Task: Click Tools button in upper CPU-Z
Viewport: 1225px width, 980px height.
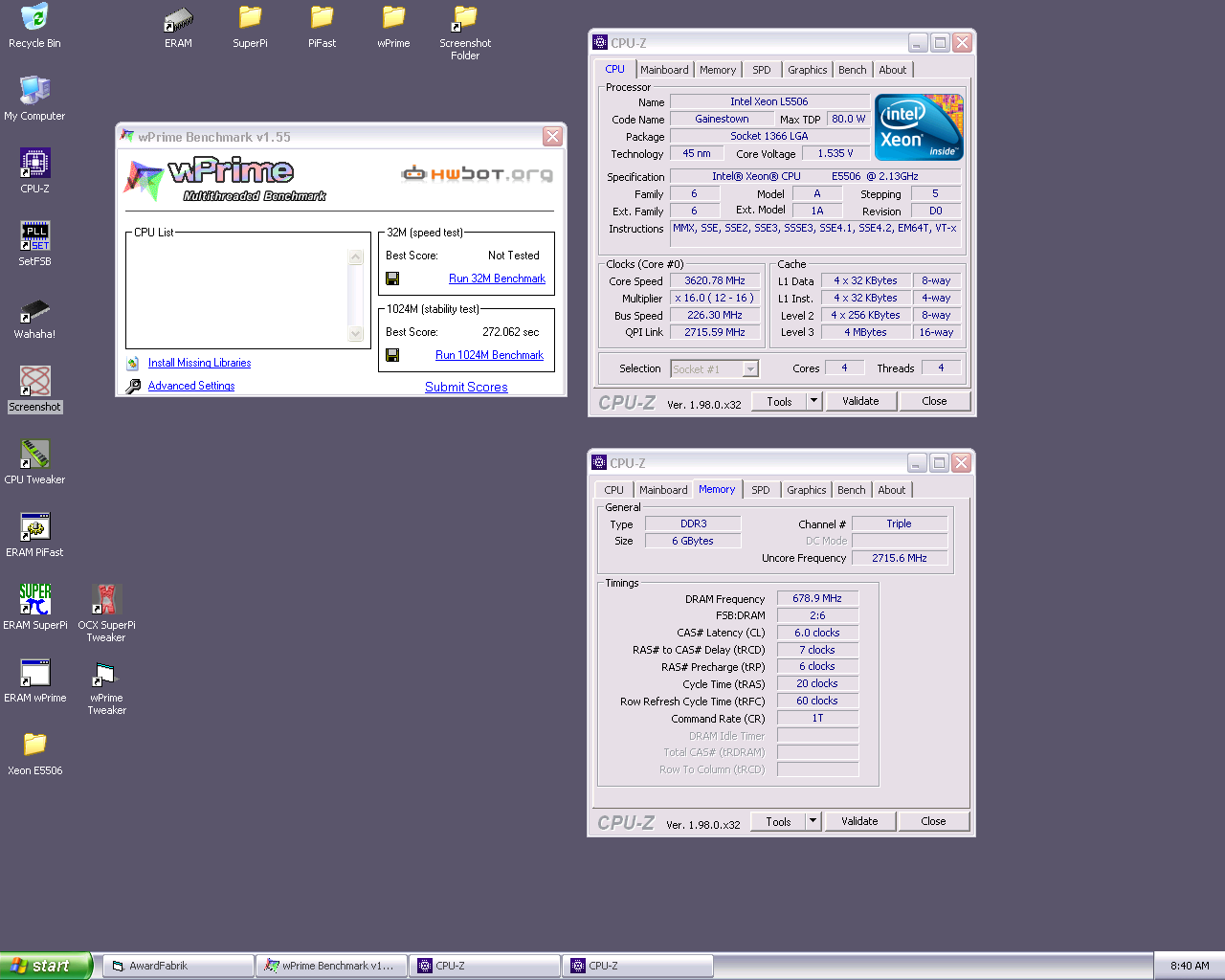Action: tap(779, 402)
